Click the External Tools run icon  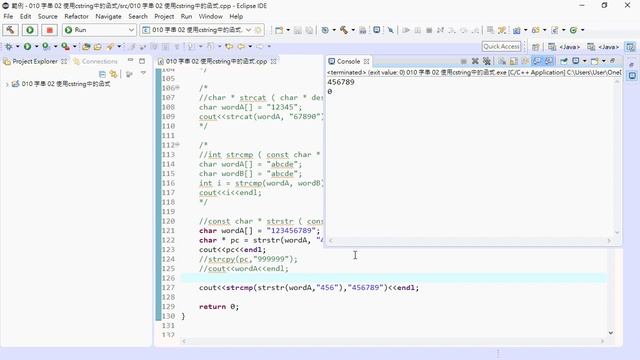pos(65,47)
